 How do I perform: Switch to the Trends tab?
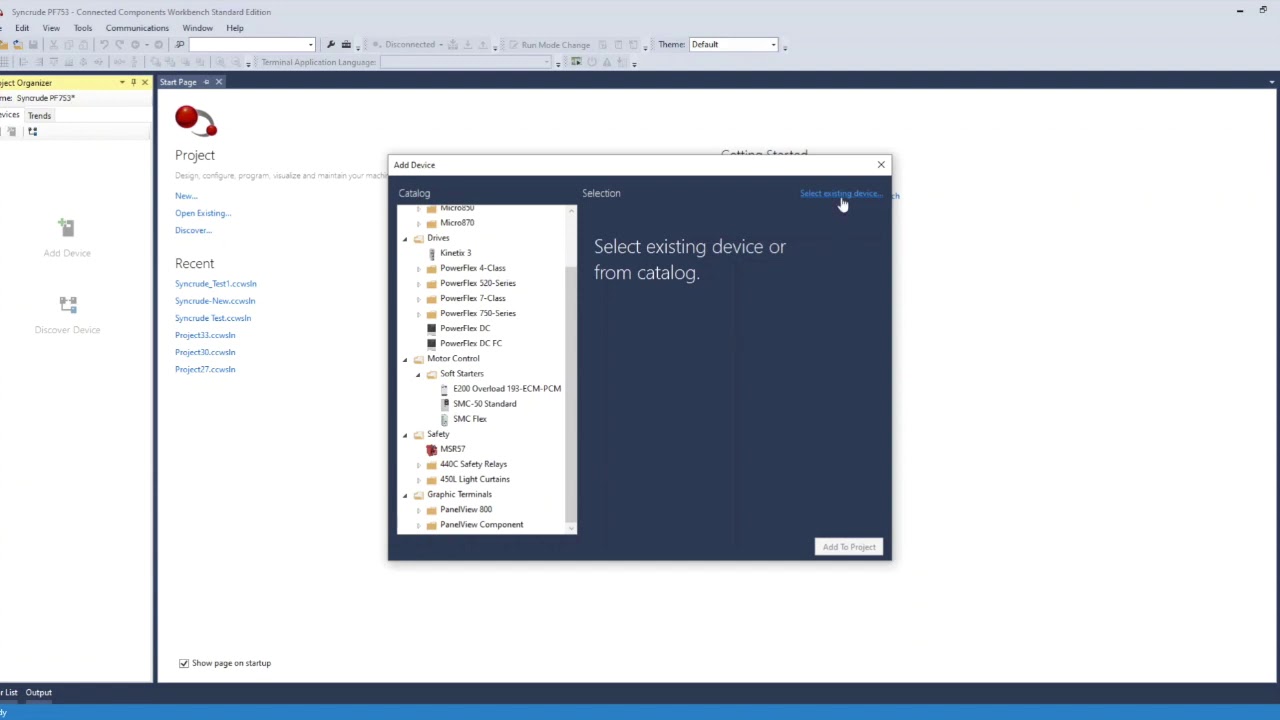click(39, 115)
